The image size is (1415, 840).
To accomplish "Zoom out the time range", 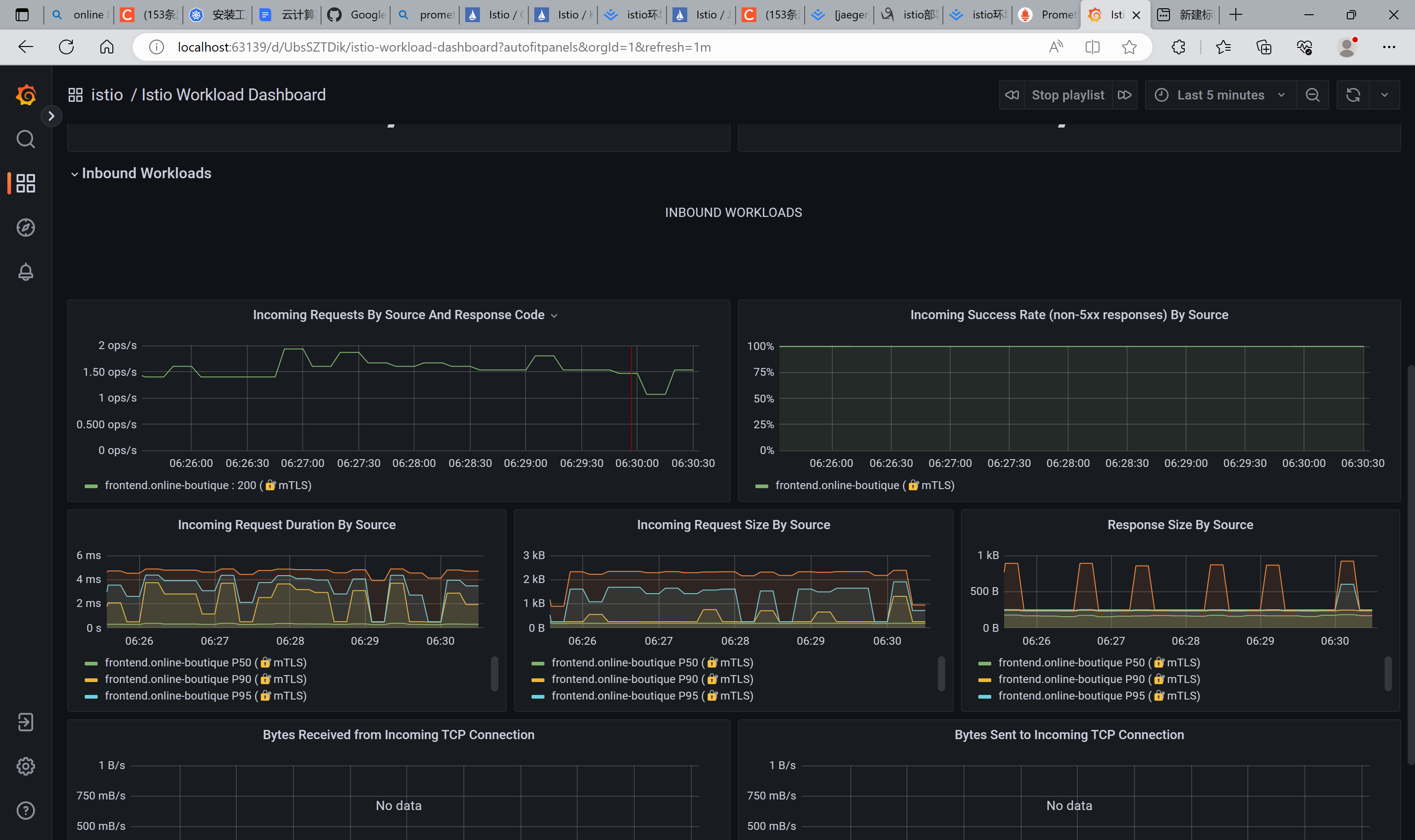I will (1313, 95).
